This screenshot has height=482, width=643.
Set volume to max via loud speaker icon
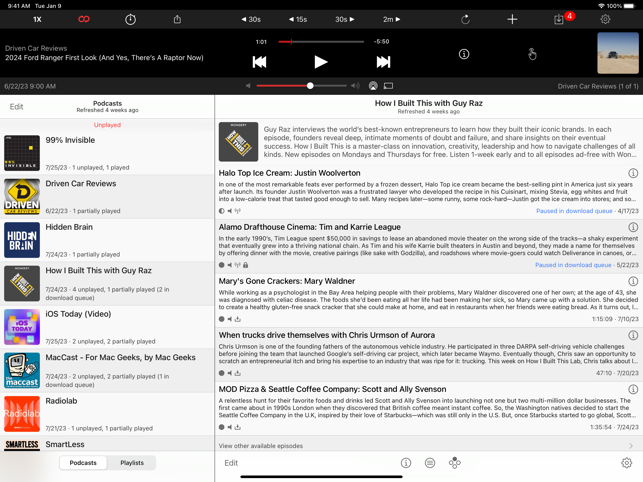click(355, 86)
